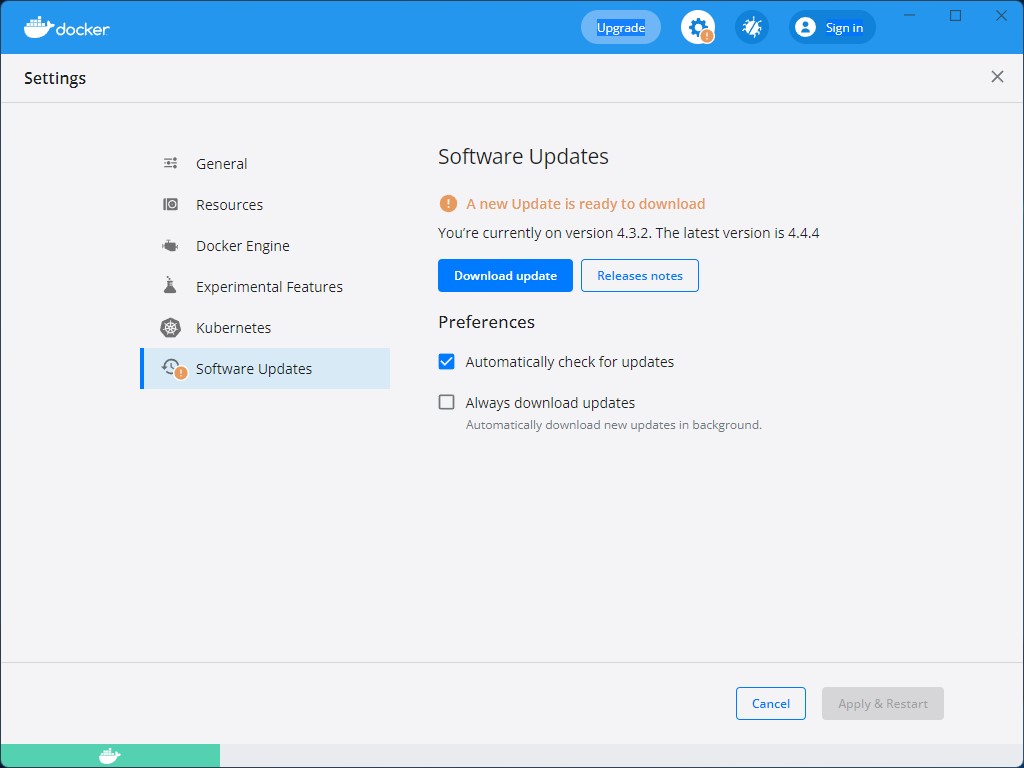
Task: Click the Download update button
Action: (505, 275)
